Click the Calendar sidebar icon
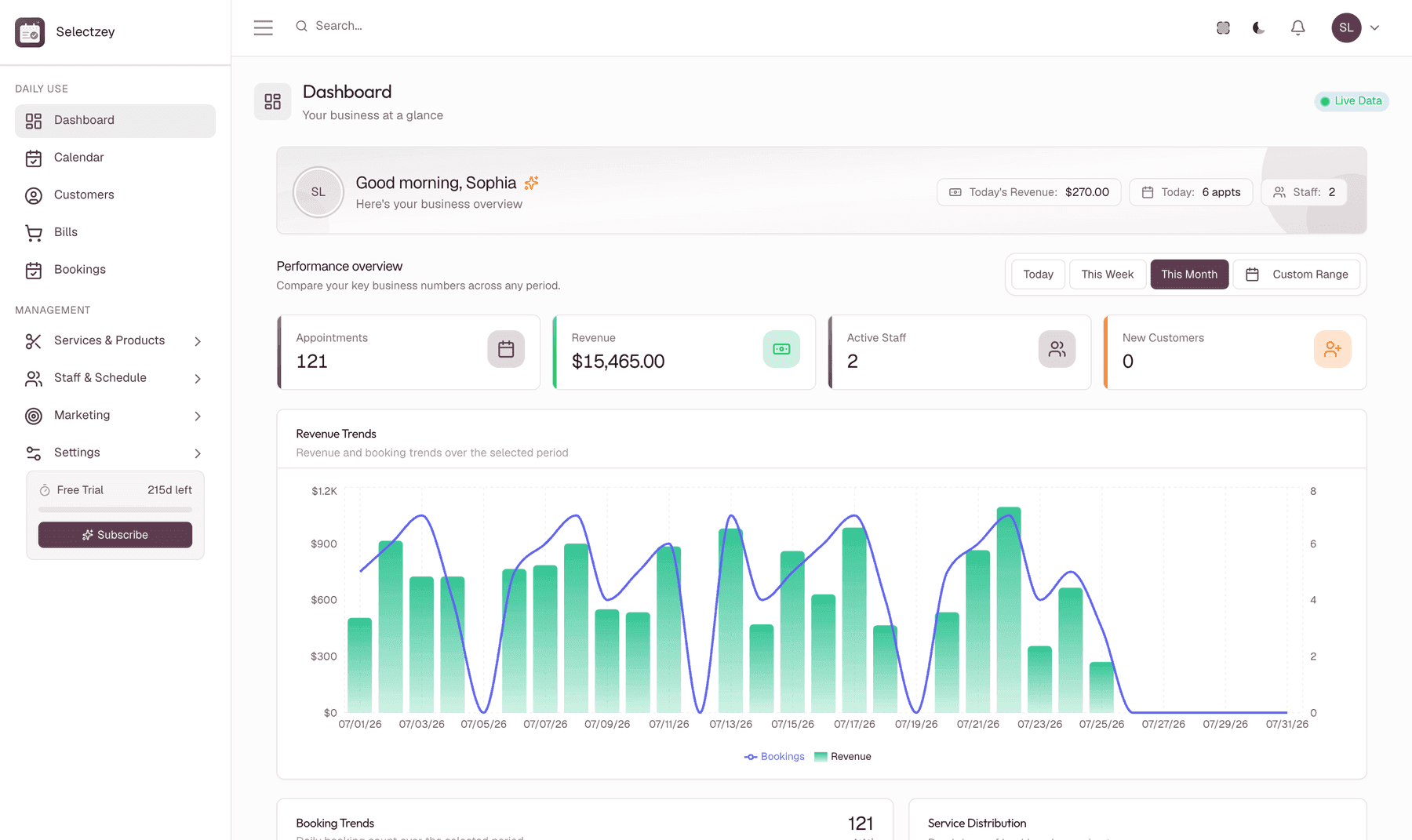 coord(34,158)
